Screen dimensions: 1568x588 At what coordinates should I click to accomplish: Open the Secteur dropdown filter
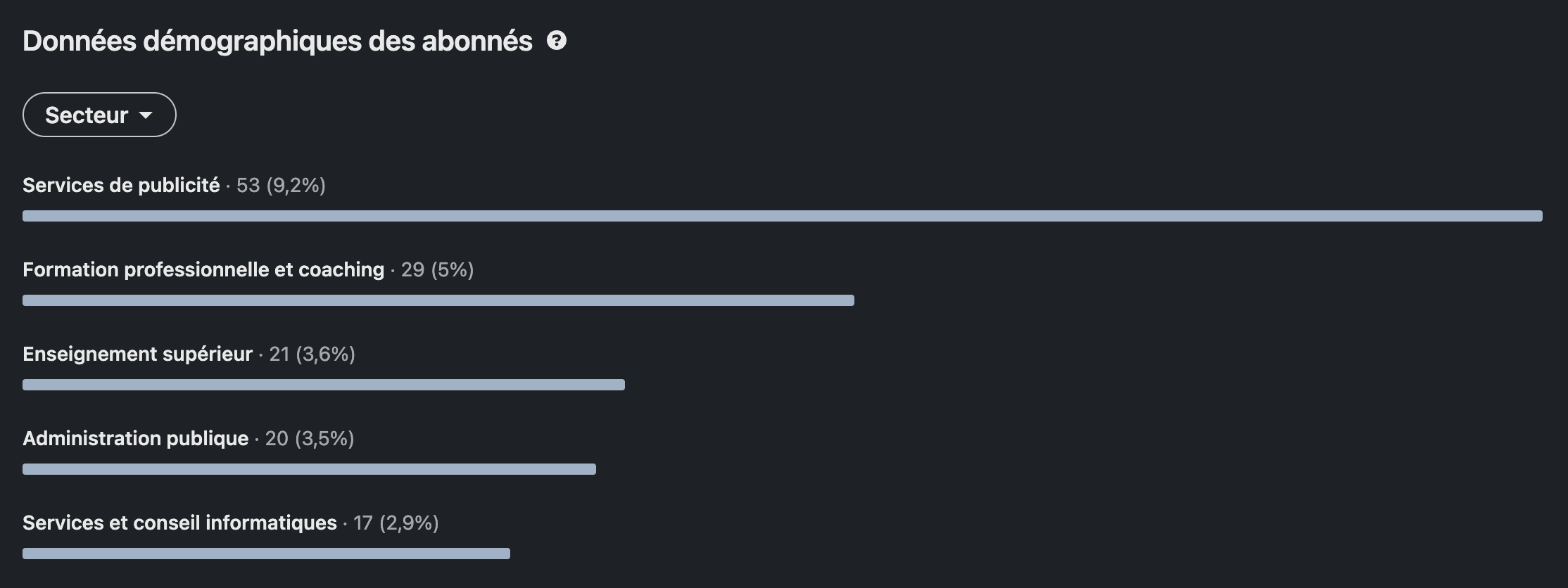click(99, 115)
